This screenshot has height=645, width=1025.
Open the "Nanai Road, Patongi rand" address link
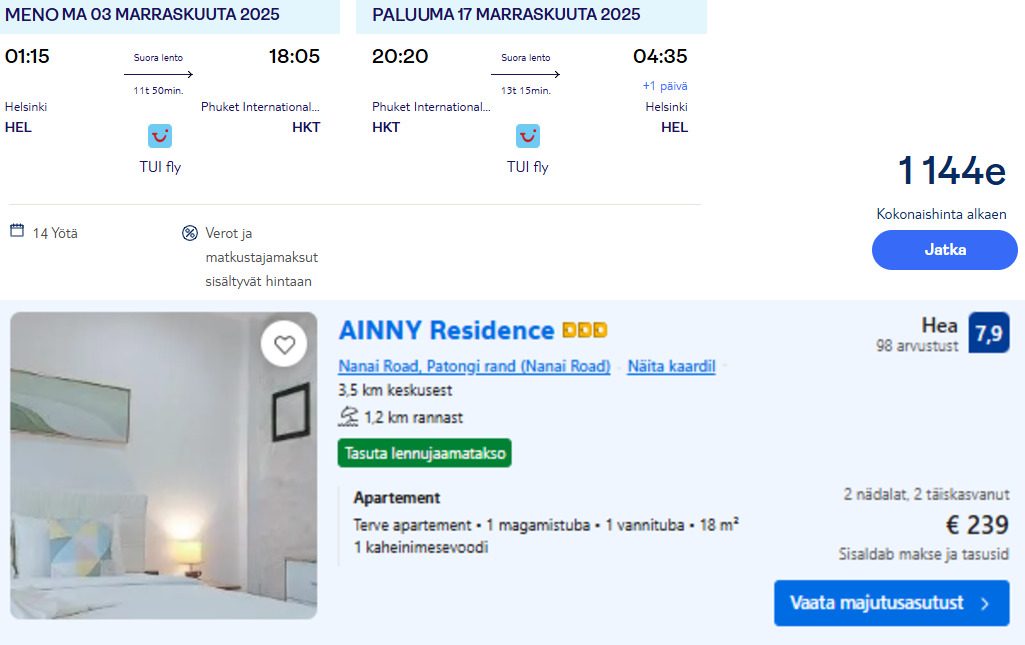pyautogui.click(x=474, y=366)
